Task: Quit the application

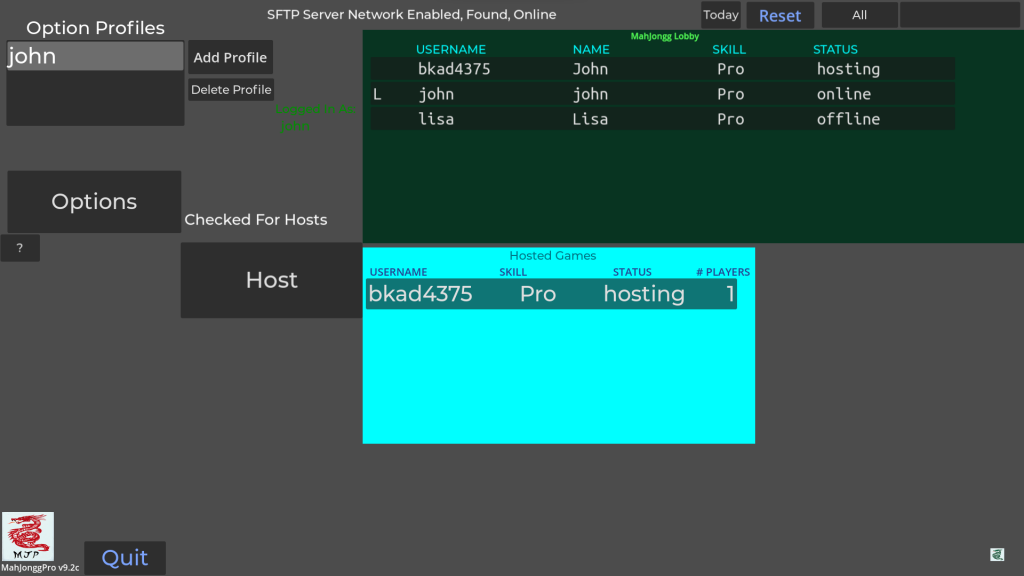Action: [125, 558]
